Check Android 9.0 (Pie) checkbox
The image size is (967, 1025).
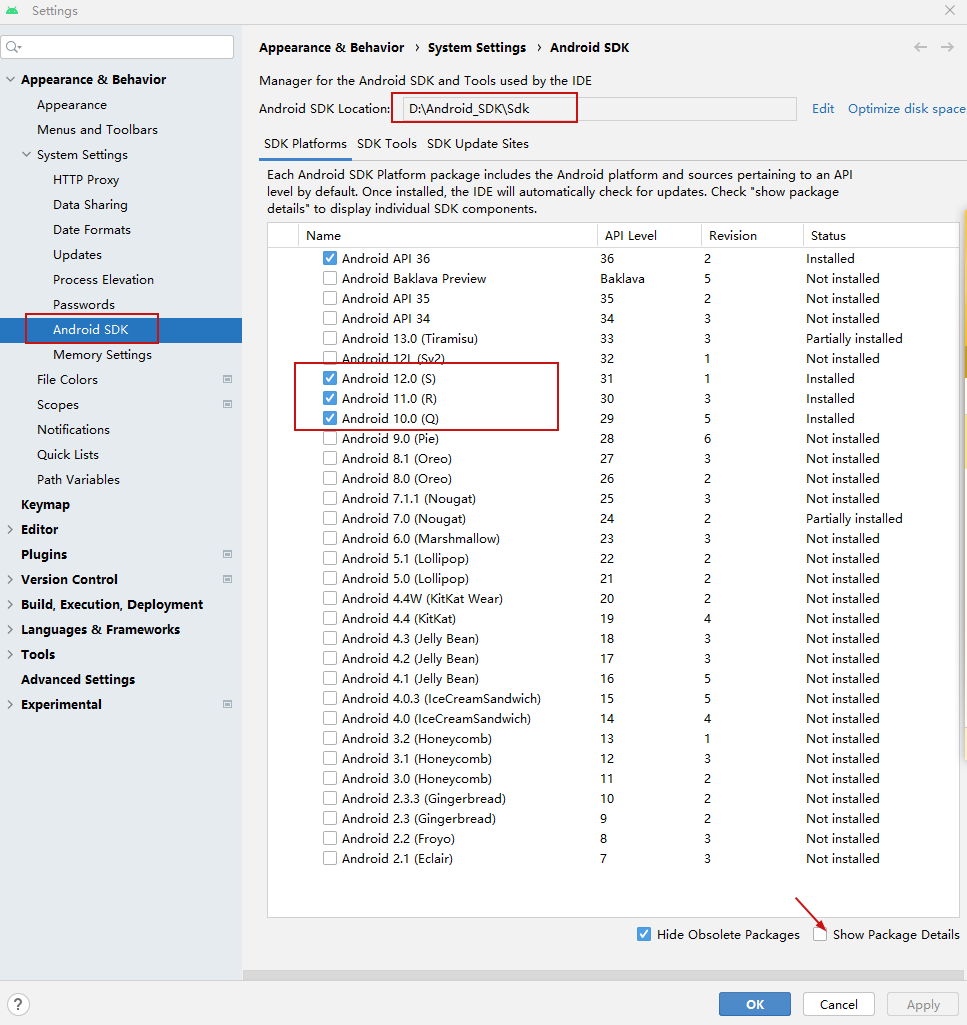click(330, 439)
